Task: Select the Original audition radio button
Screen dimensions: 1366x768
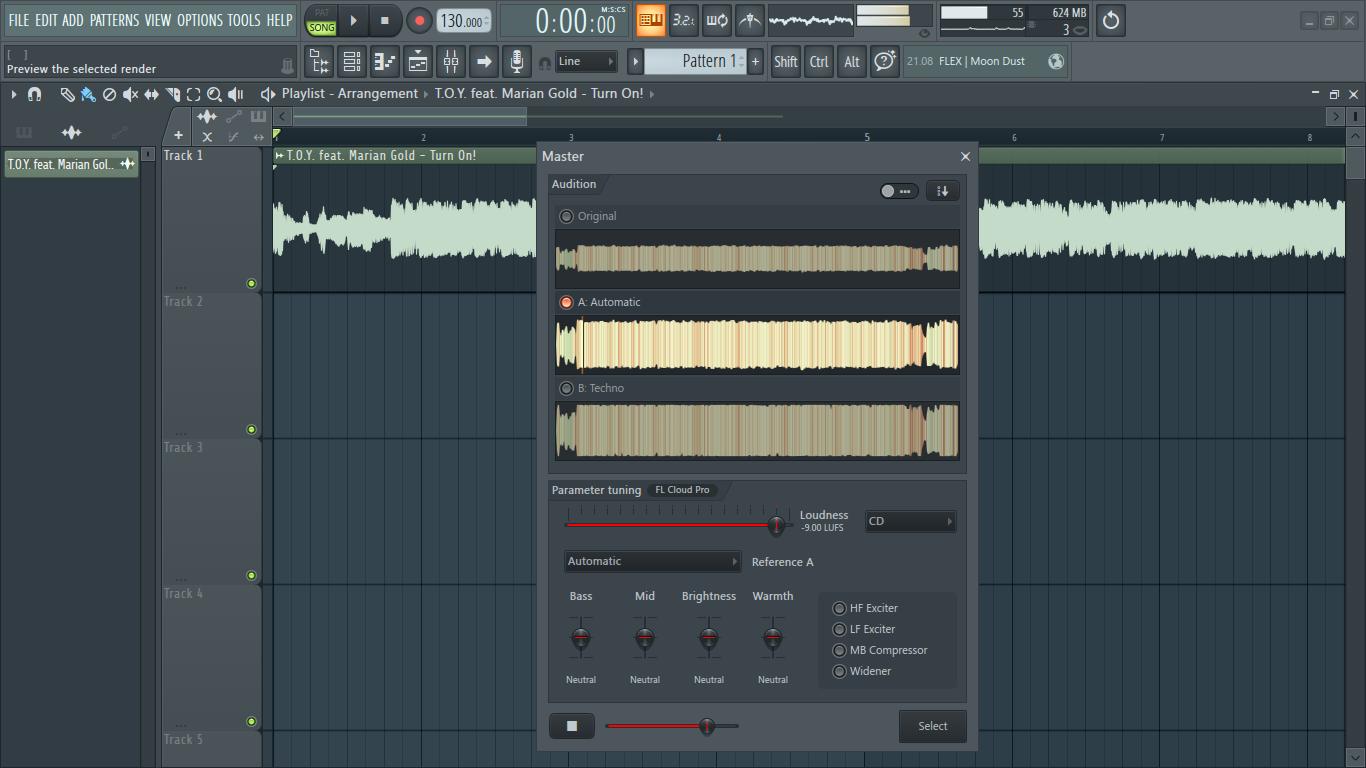Action: pos(566,216)
